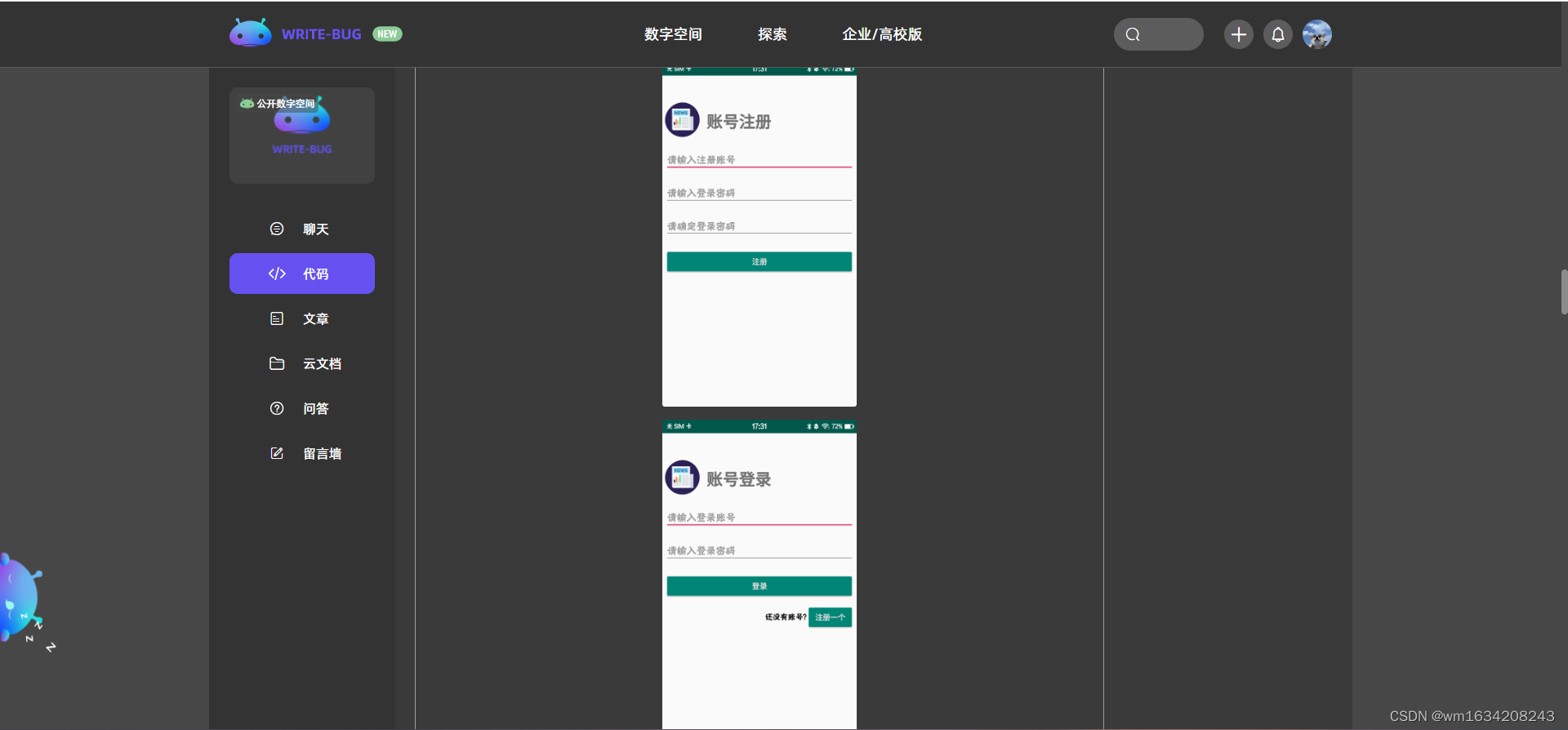Viewport: 1568px width, 730px height.
Task: Click the page vertical scrollbar thumb
Action: [1564, 292]
